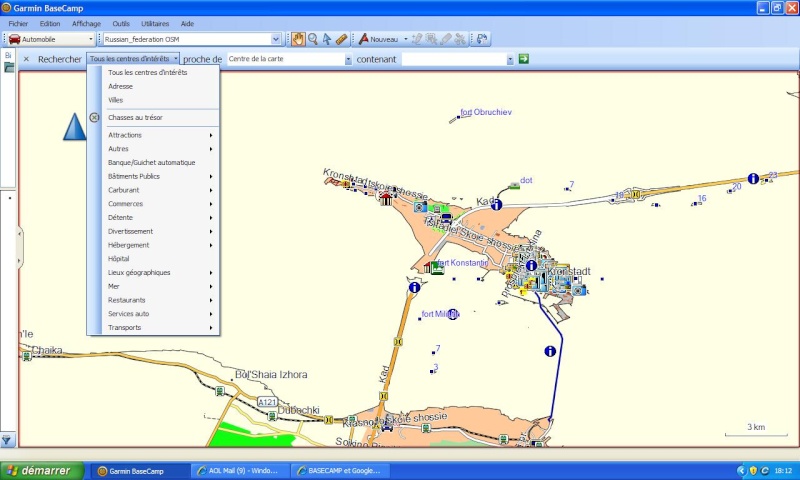Click the museum icon on Kronshtadtskoie shossie
Screen dimensions: 800x480
(x=386, y=198)
